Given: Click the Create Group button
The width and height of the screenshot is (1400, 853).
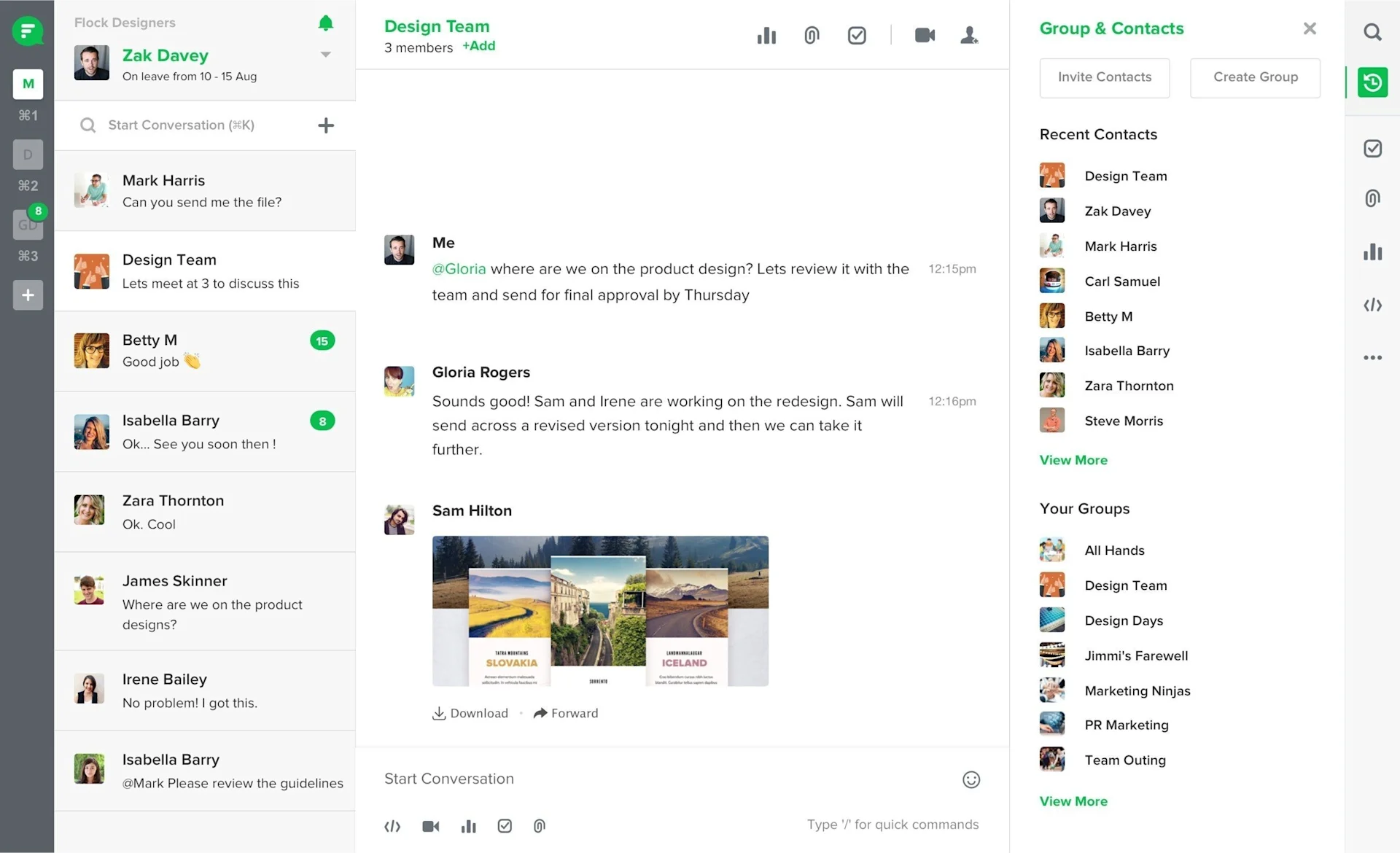Looking at the screenshot, I should pyautogui.click(x=1255, y=77).
